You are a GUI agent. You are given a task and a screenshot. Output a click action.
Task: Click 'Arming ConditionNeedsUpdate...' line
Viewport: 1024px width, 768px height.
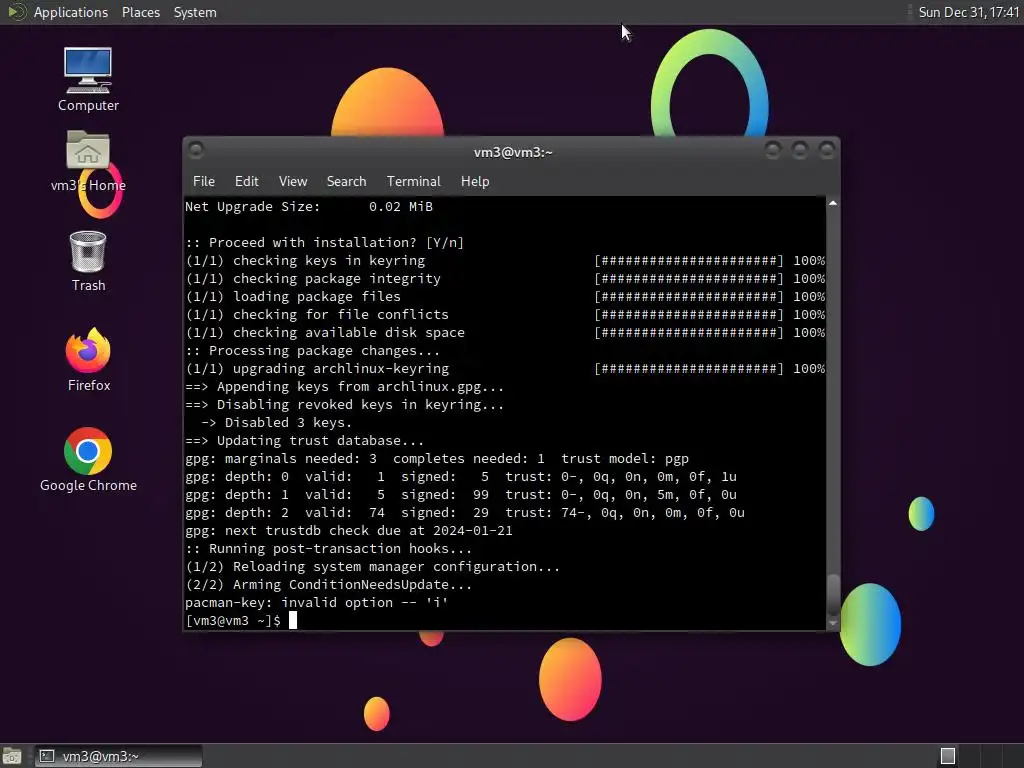tap(328, 584)
